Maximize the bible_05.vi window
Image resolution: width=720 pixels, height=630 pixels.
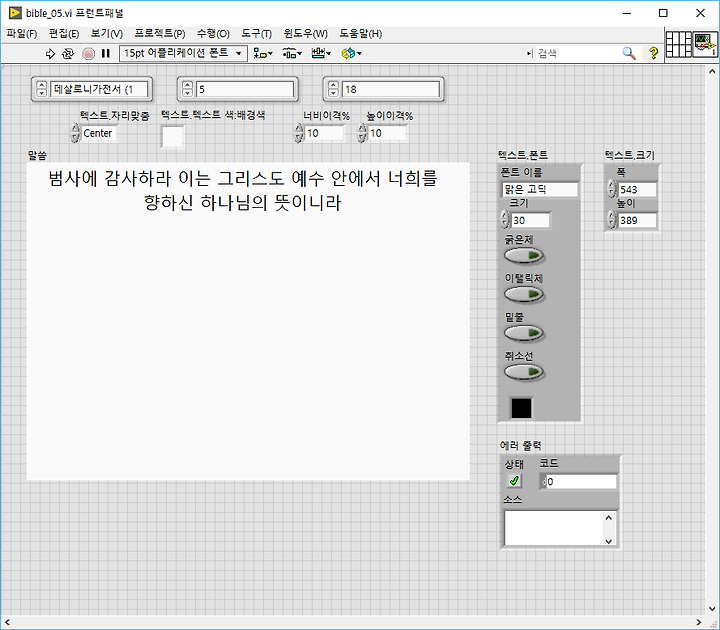click(663, 13)
